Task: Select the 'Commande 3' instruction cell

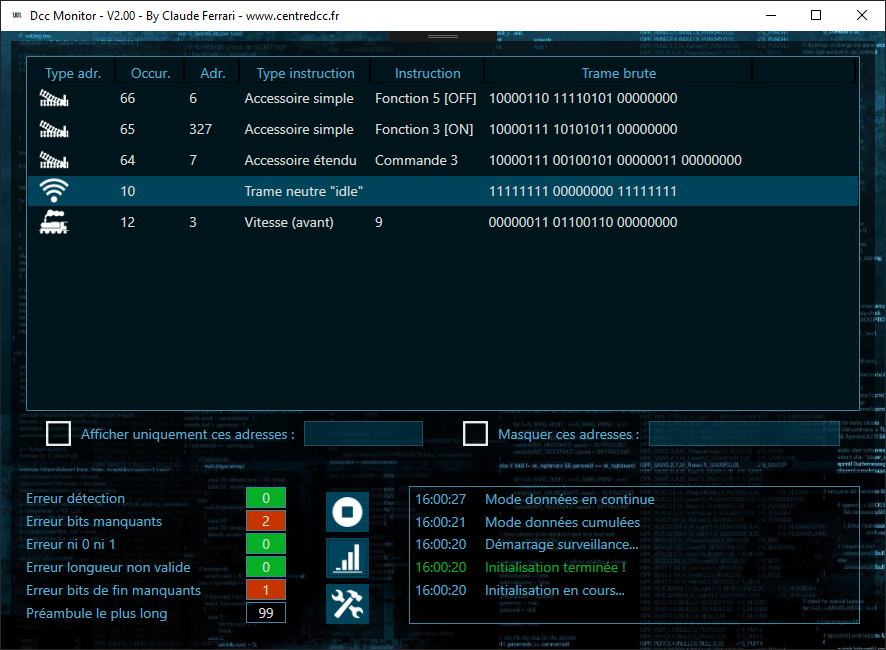Action: click(x=416, y=161)
